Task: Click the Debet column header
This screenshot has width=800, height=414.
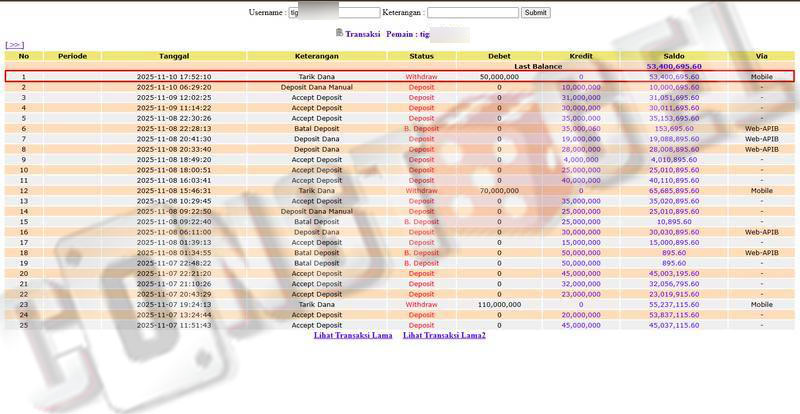Action: pos(499,56)
